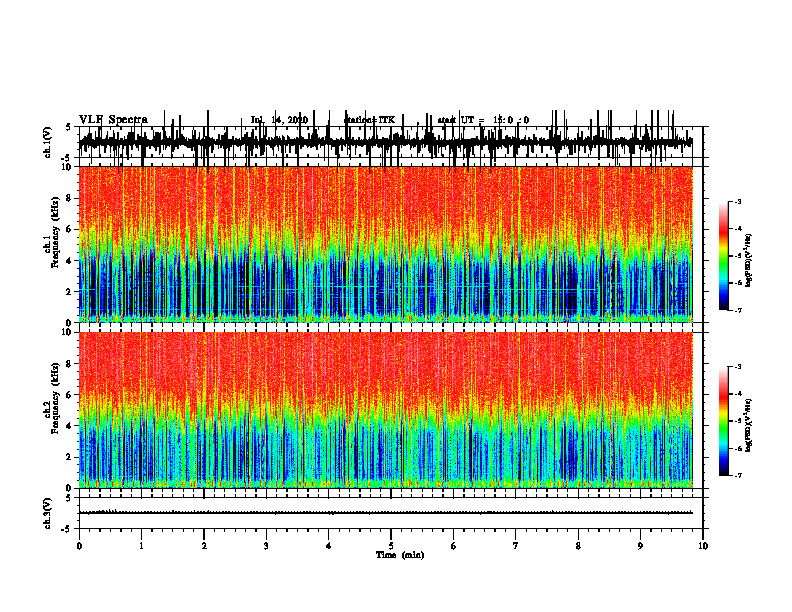Click the date "Jul. 14, 2010" in header

click(x=279, y=120)
